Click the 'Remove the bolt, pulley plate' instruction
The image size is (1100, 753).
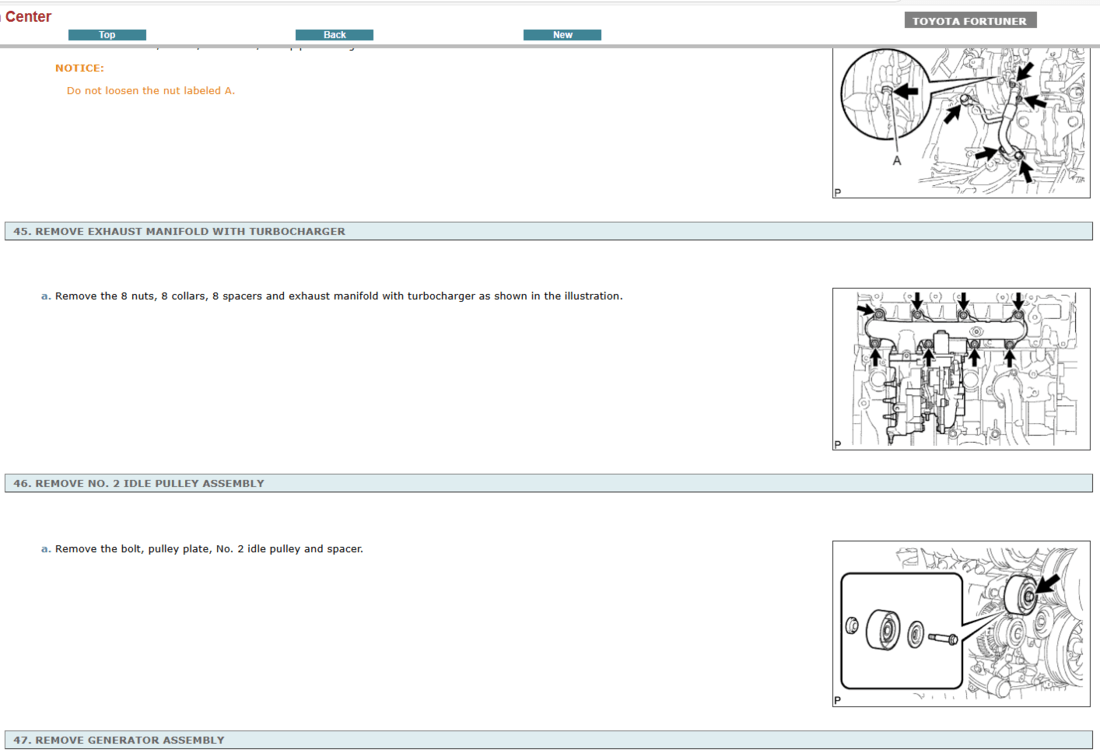(x=209, y=549)
